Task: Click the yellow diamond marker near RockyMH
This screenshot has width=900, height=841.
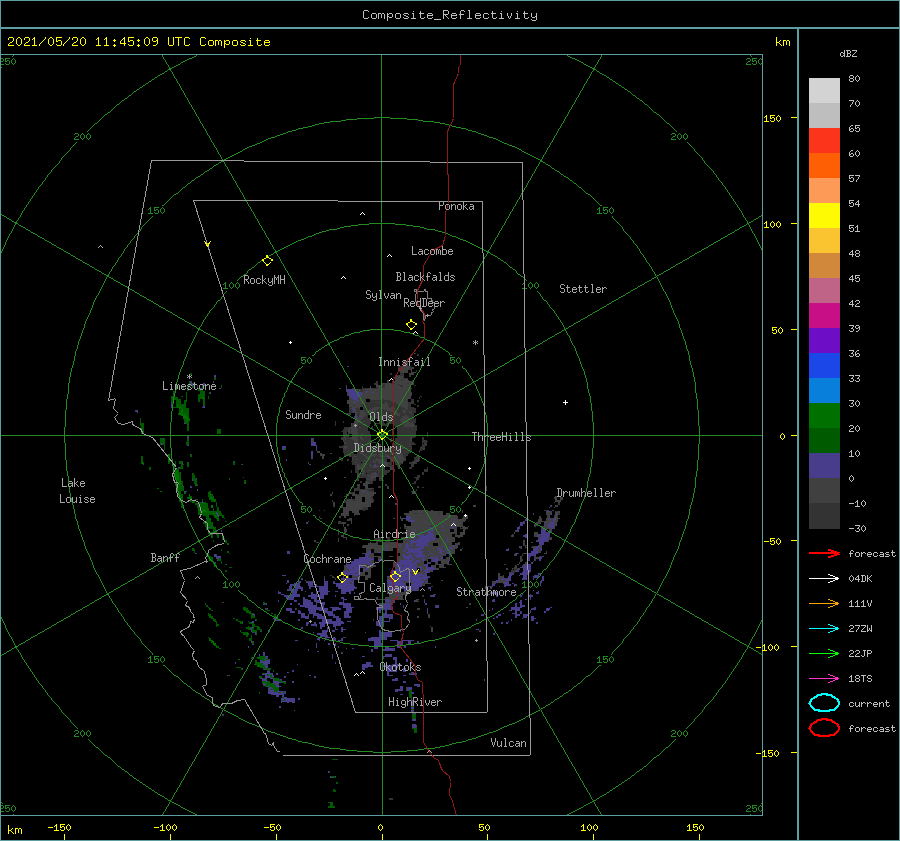Action: (267, 261)
